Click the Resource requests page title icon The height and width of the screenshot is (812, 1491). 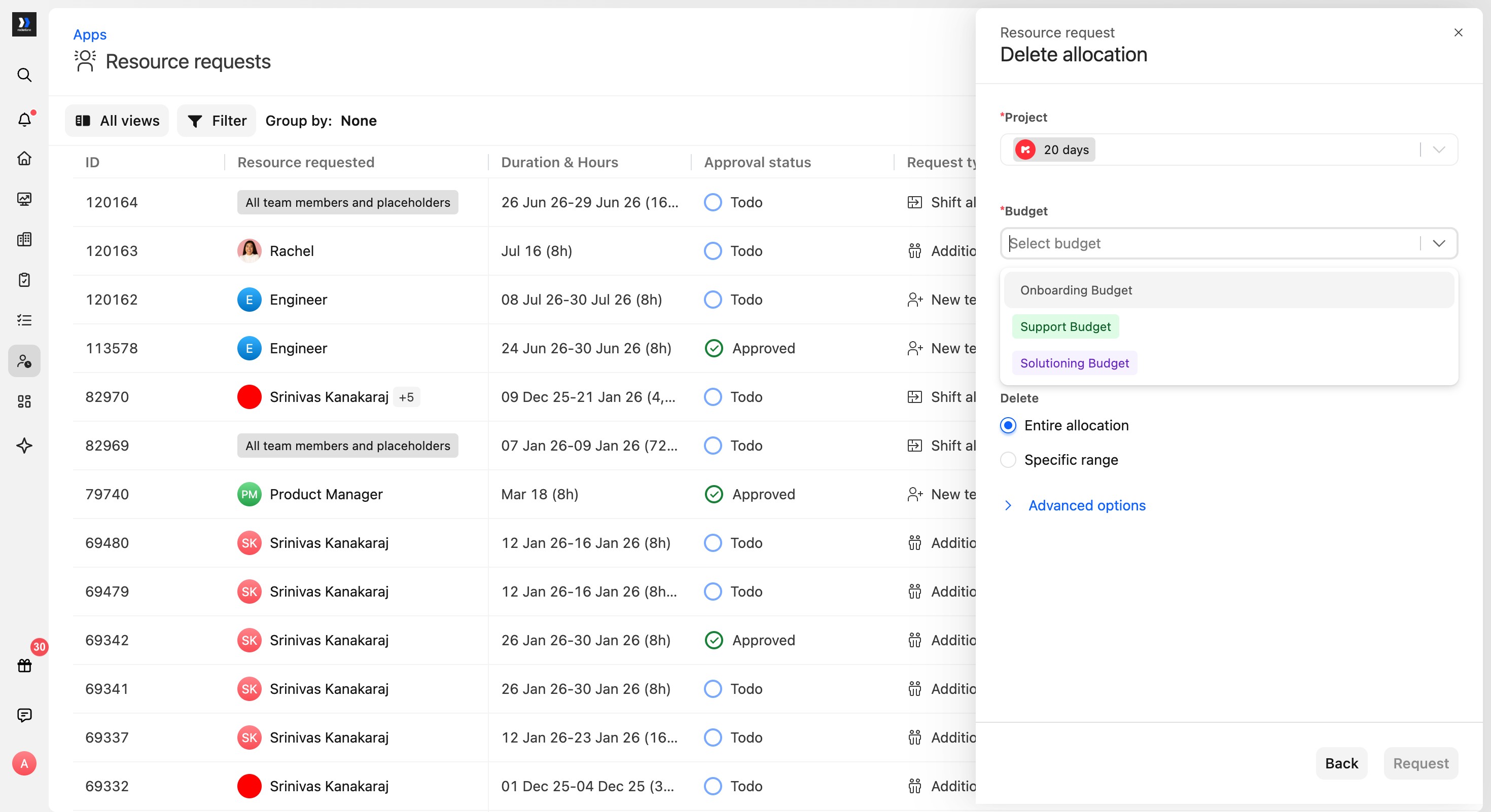pyautogui.click(x=85, y=61)
